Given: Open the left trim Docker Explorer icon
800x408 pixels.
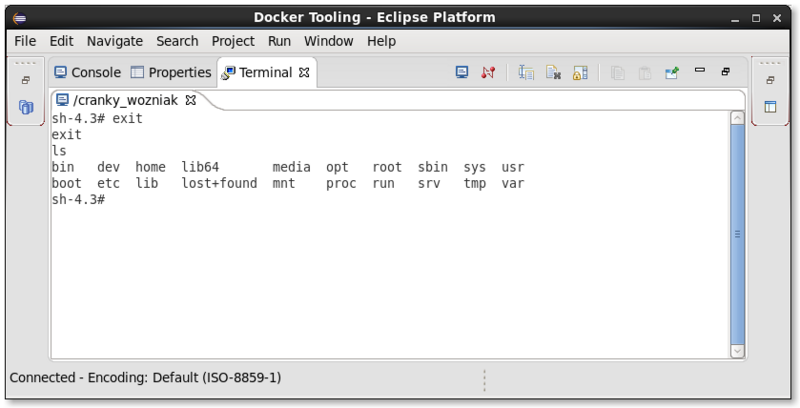Looking at the screenshot, I should click(x=26, y=107).
